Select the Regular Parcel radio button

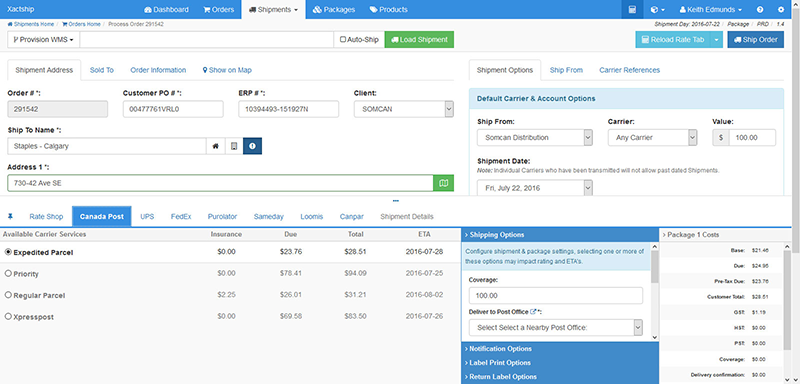tap(8, 295)
